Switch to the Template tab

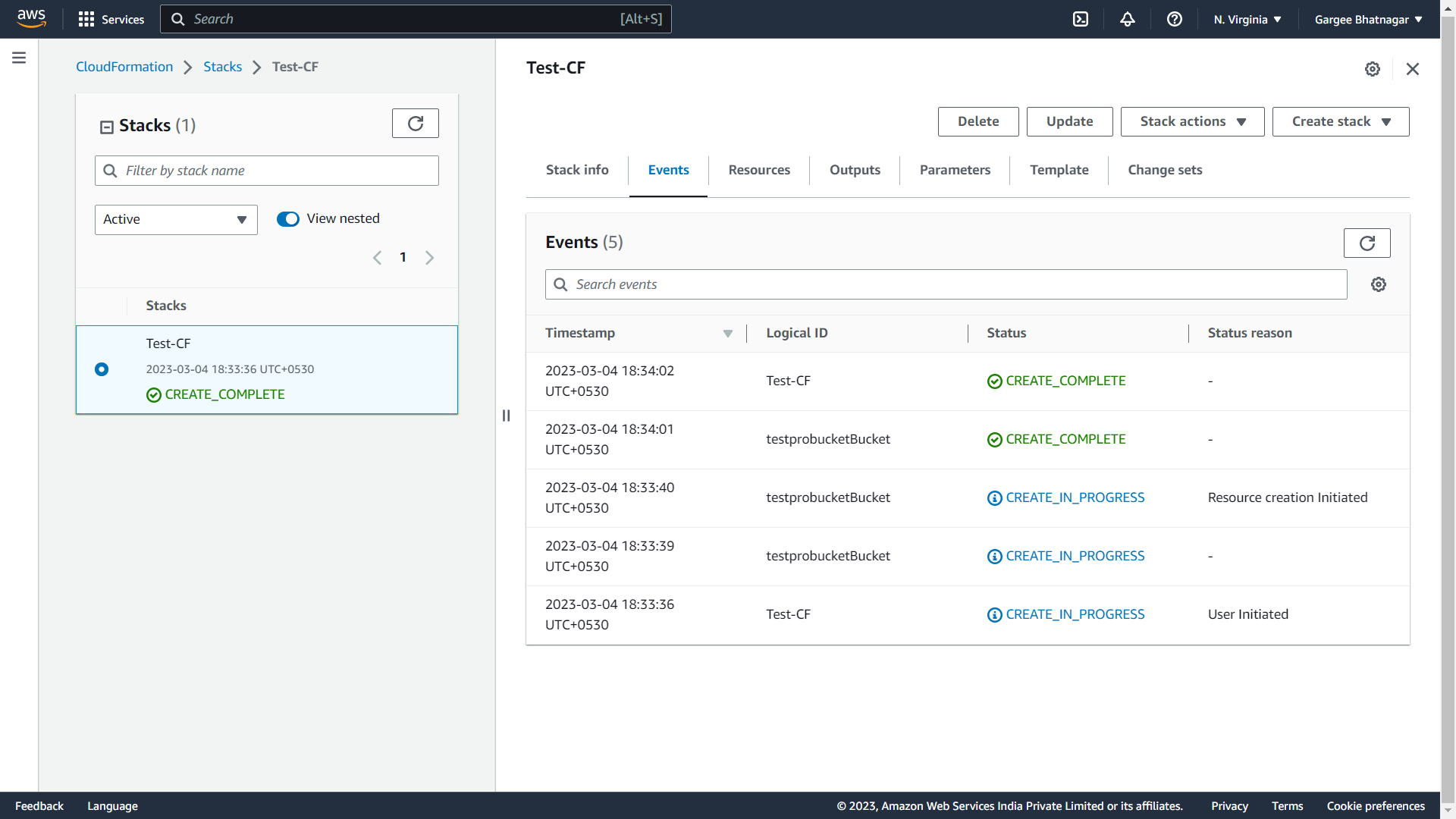(1059, 170)
